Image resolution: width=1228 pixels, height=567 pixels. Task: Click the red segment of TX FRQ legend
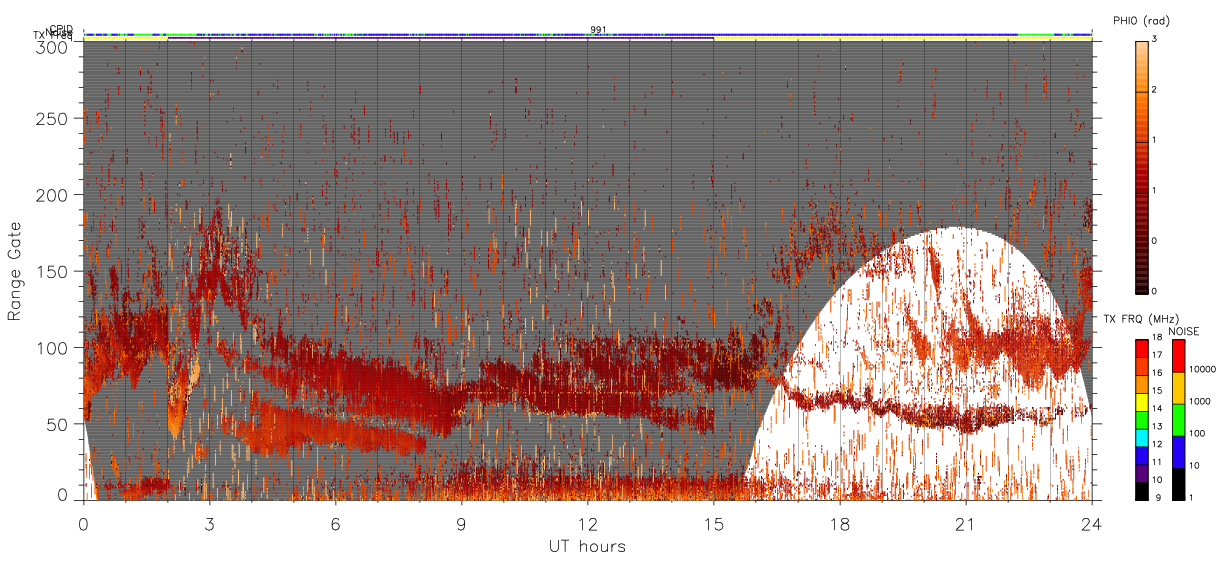pos(1141,349)
